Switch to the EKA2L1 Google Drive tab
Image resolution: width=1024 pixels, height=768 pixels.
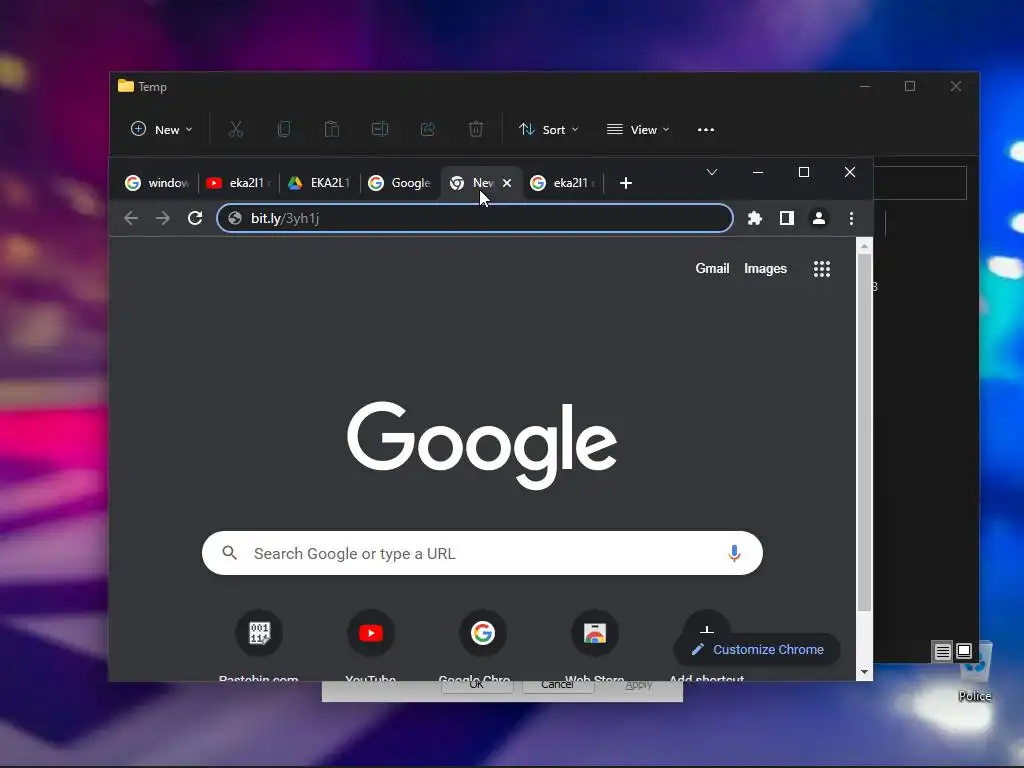point(319,183)
